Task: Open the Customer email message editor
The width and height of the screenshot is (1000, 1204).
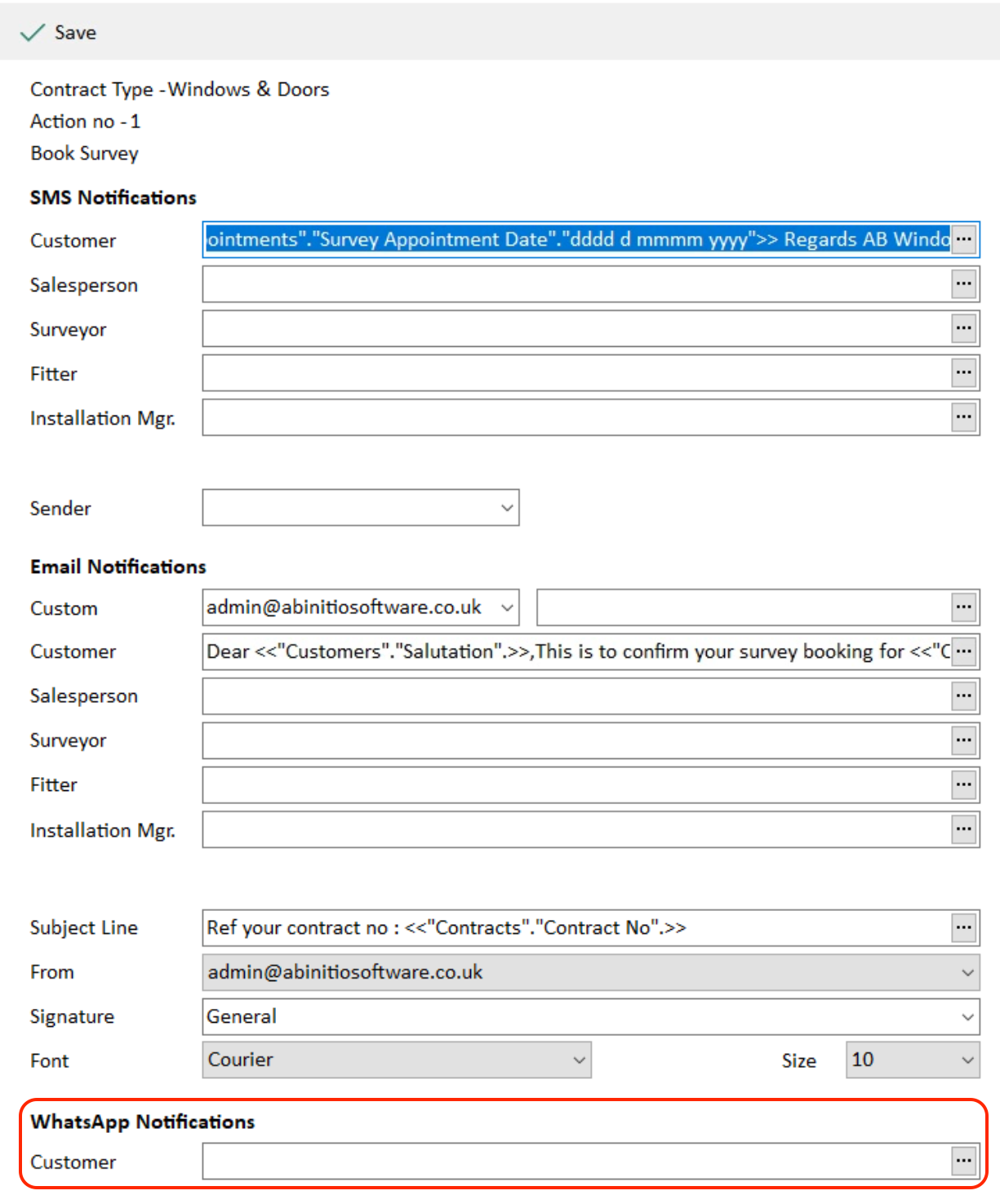Action: click(x=963, y=651)
